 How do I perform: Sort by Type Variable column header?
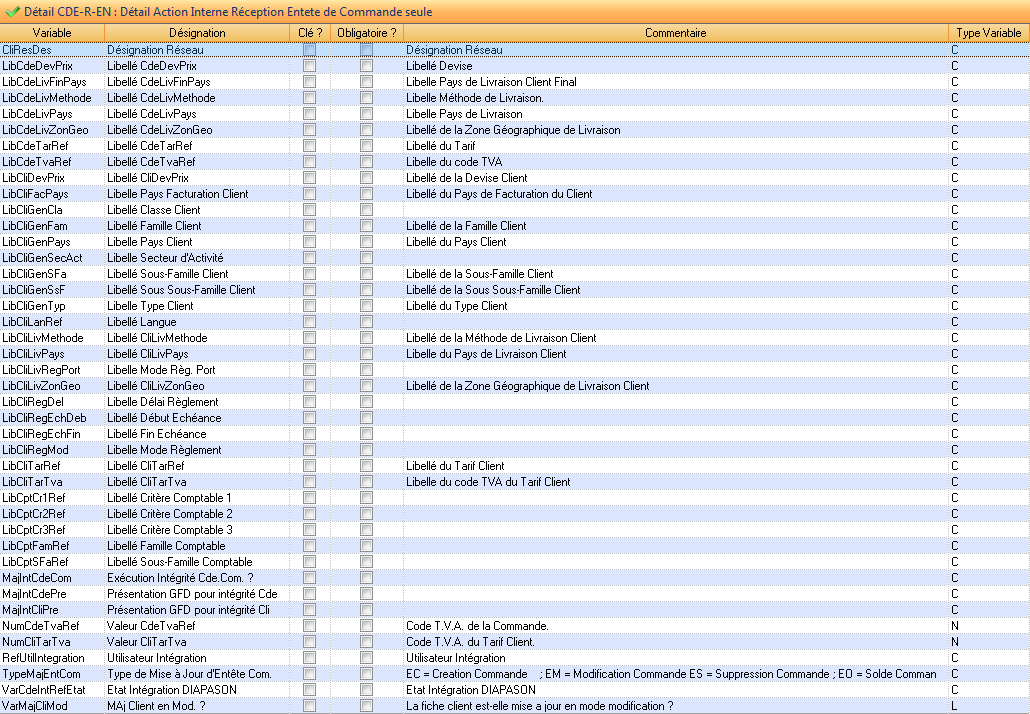click(988, 33)
